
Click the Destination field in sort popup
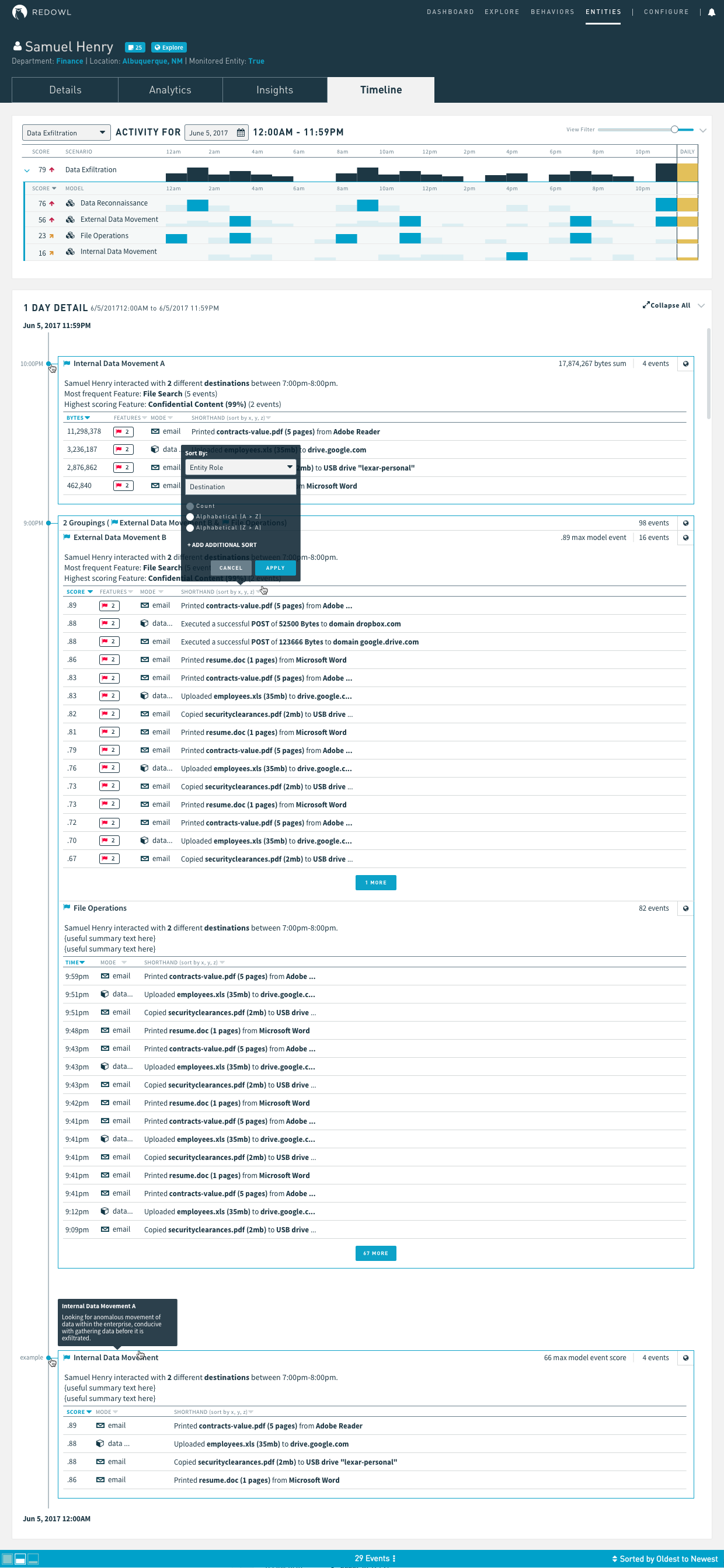click(x=241, y=487)
